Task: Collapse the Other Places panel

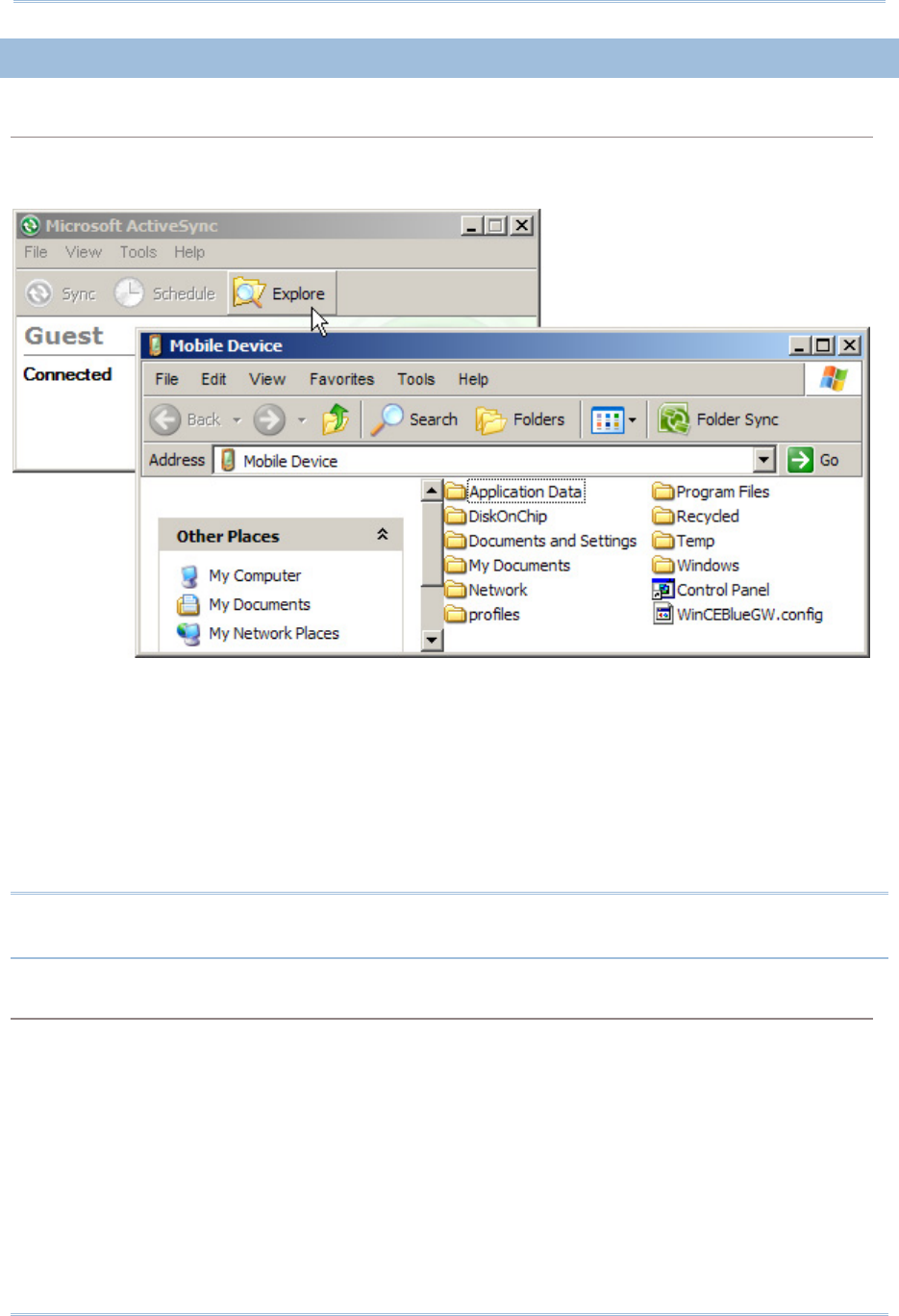Action: pos(382,535)
